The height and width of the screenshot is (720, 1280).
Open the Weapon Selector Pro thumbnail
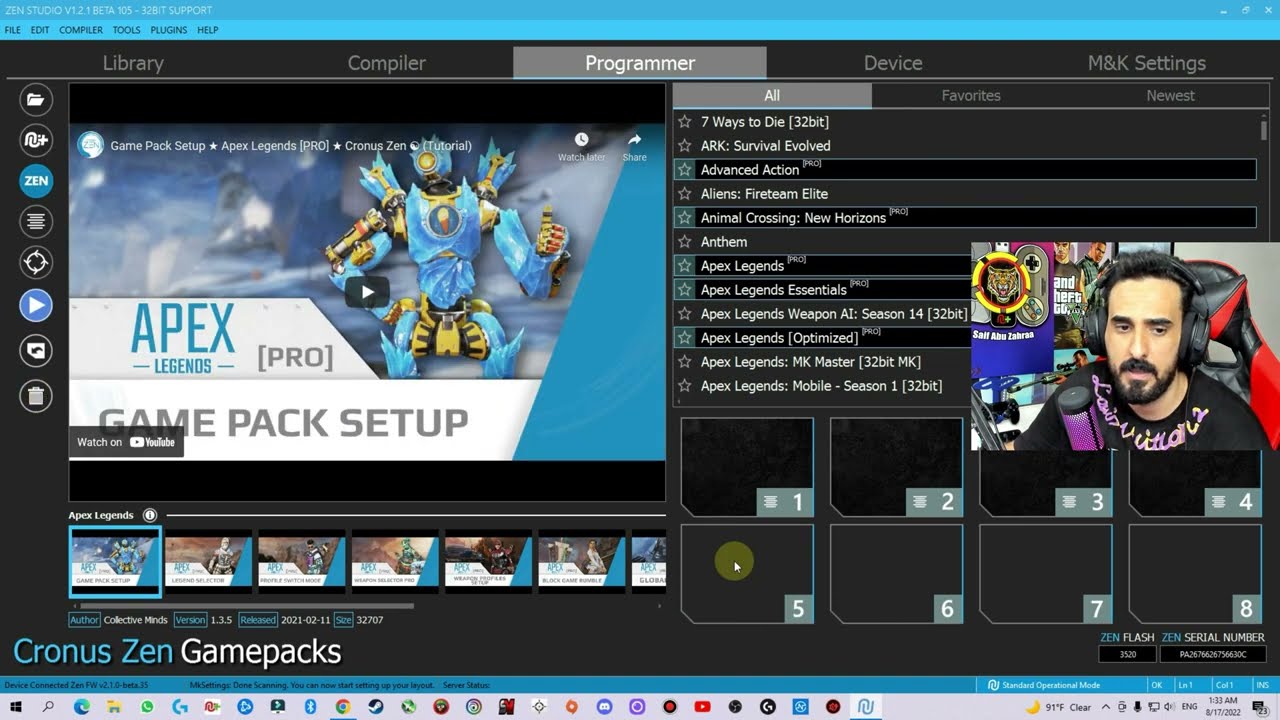coord(395,562)
